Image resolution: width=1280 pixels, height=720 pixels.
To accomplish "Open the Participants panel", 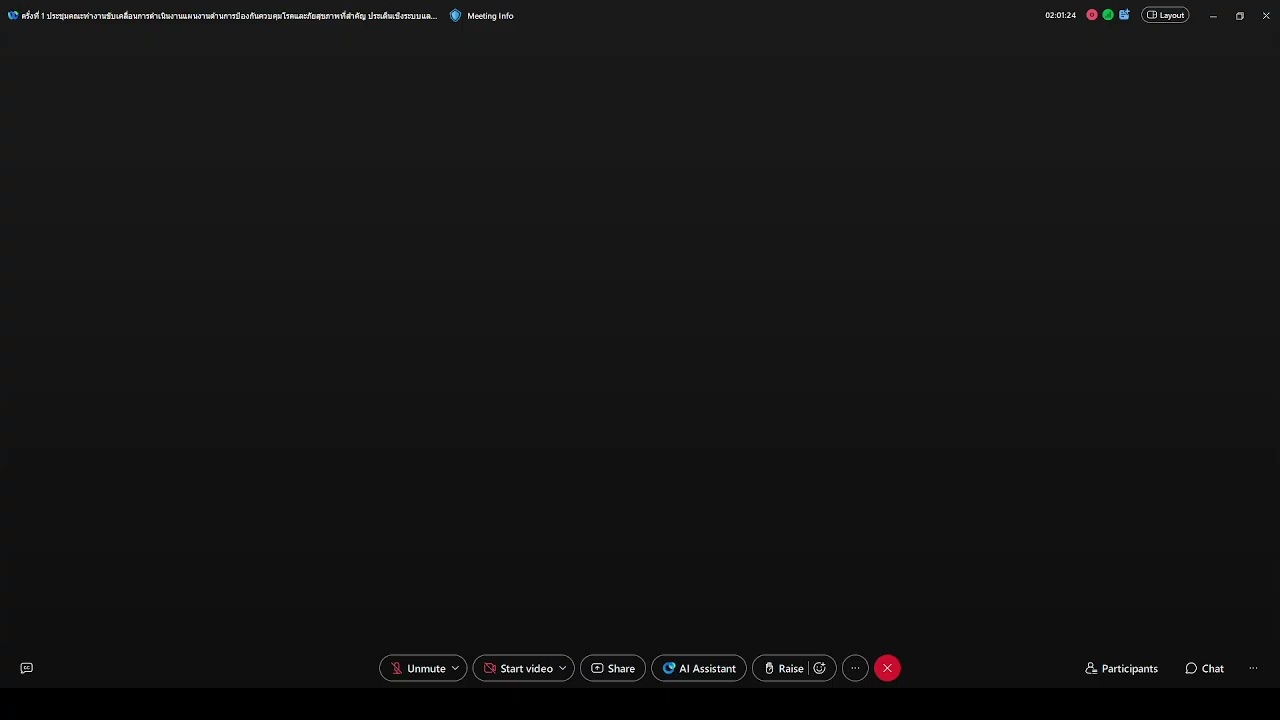I will pyautogui.click(x=1121, y=668).
